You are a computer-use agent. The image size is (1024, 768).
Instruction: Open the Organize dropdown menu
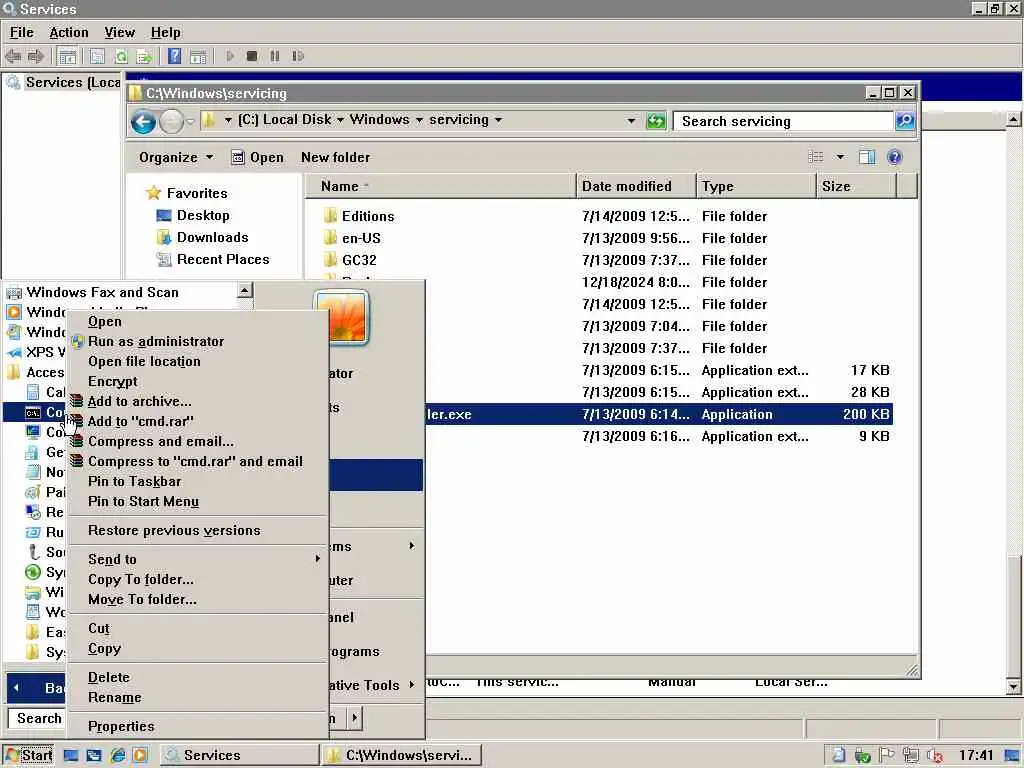[176, 157]
